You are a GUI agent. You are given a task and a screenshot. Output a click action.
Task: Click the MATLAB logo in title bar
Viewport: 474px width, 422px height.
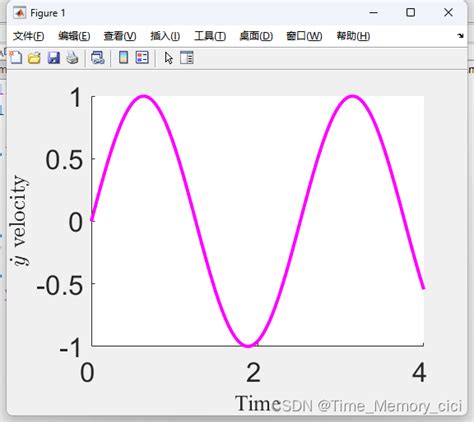click(19, 13)
